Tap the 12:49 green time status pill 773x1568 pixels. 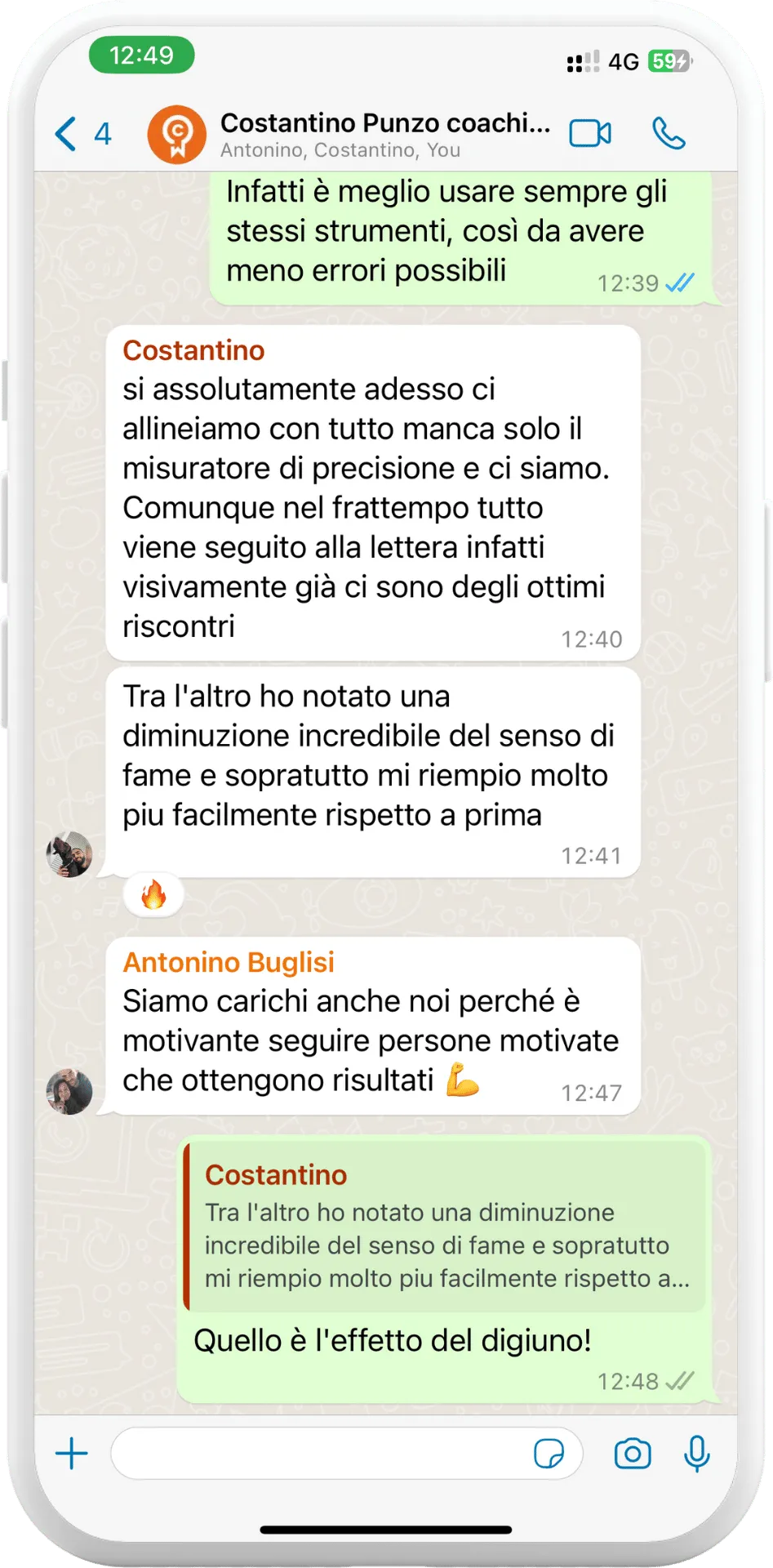(x=142, y=56)
